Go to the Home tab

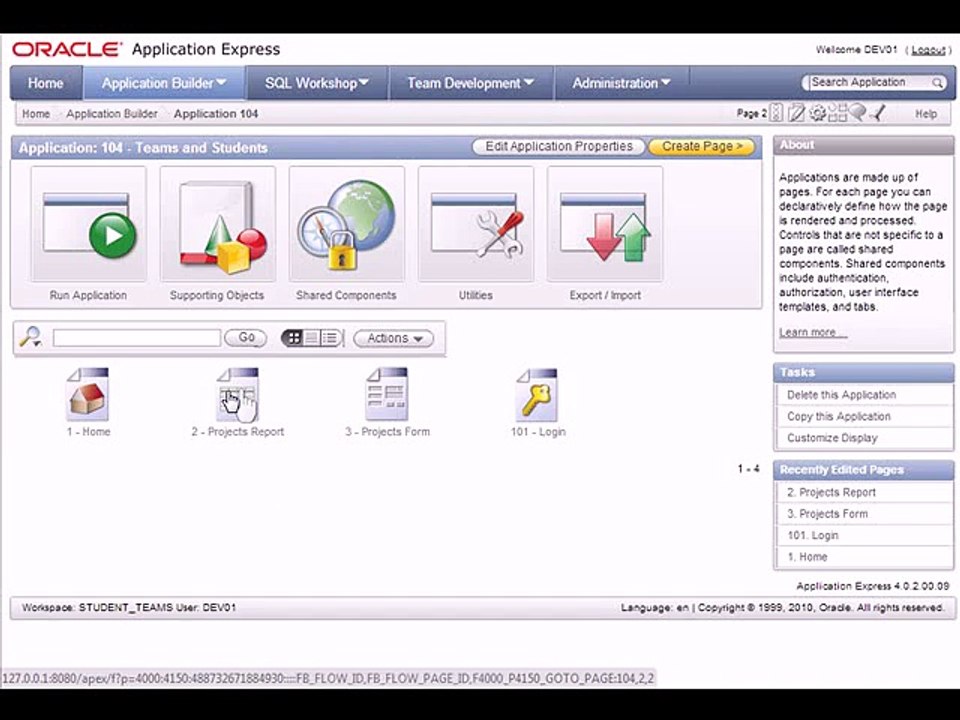(x=46, y=83)
